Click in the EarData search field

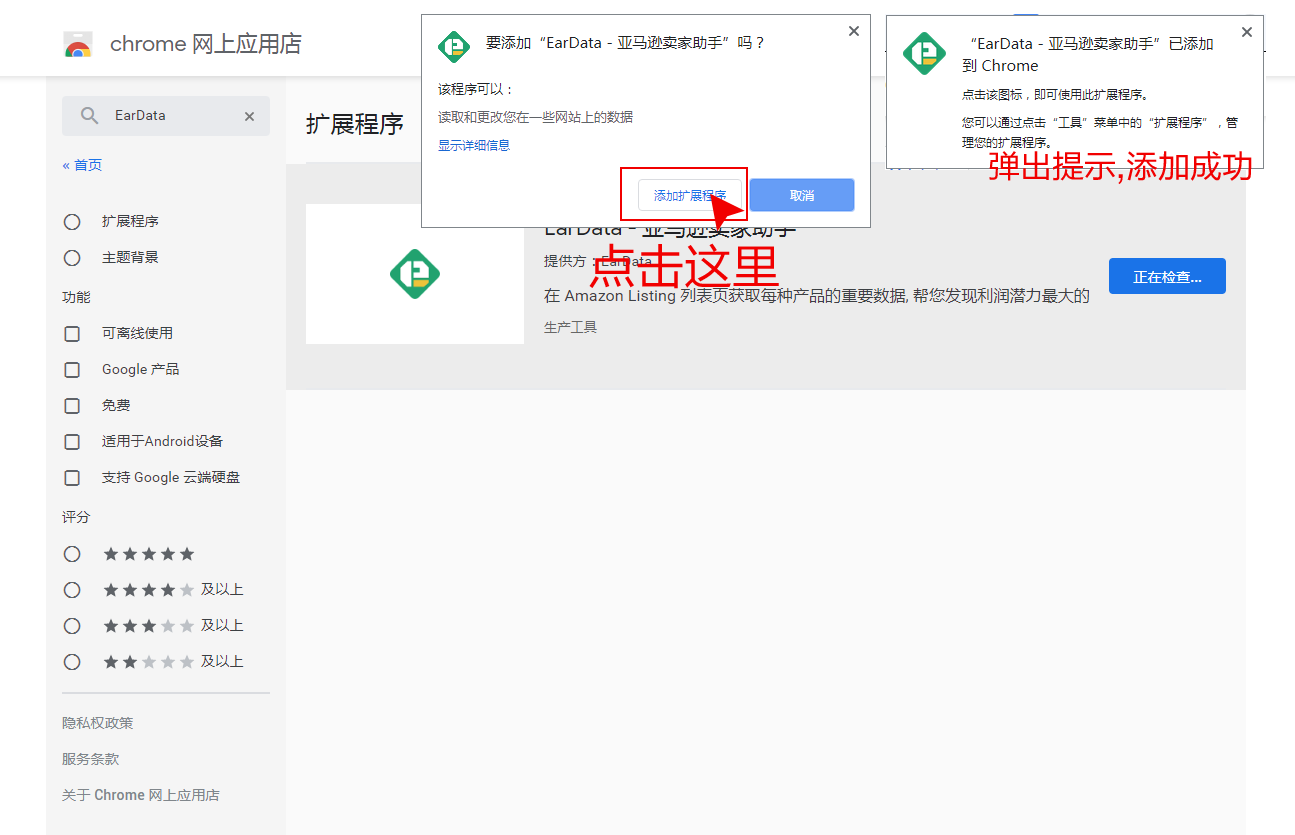click(166, 116)
